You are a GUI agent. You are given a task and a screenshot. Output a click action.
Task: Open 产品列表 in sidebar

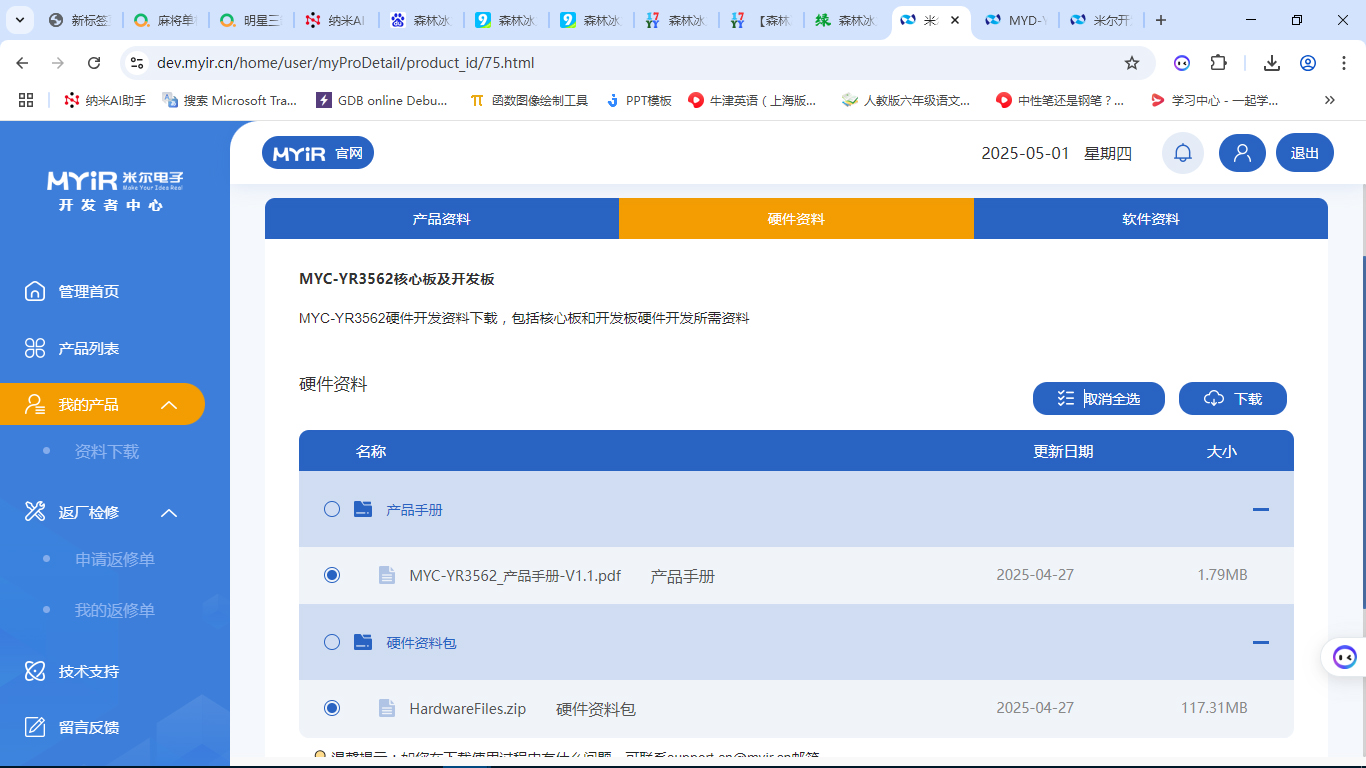(x=88, y=348)
